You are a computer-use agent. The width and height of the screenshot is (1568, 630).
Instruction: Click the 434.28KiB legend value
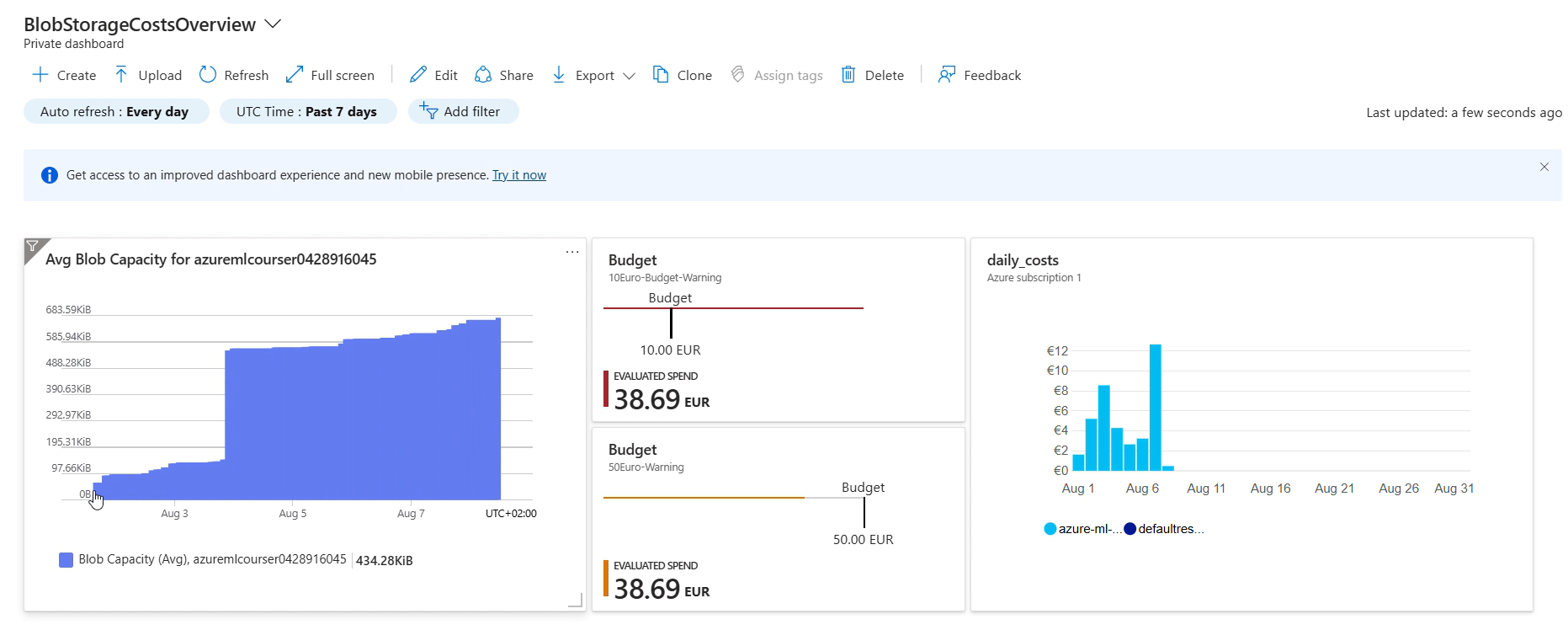pos(385,561)
